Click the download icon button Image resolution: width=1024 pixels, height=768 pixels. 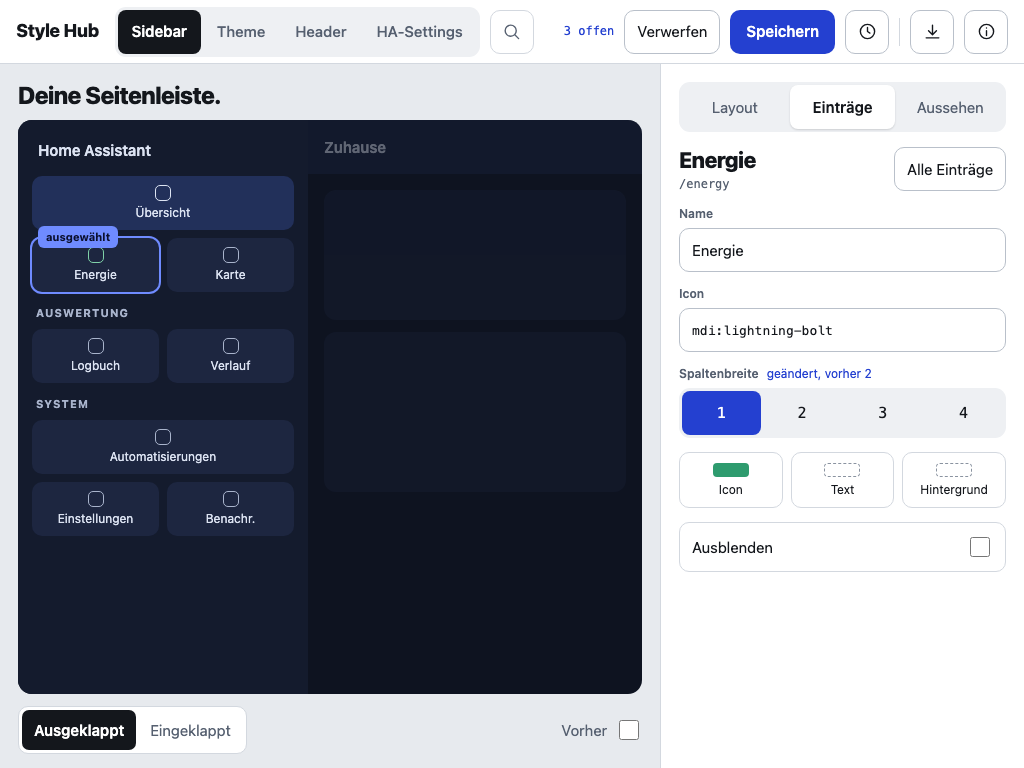click(x=932, y=31)
